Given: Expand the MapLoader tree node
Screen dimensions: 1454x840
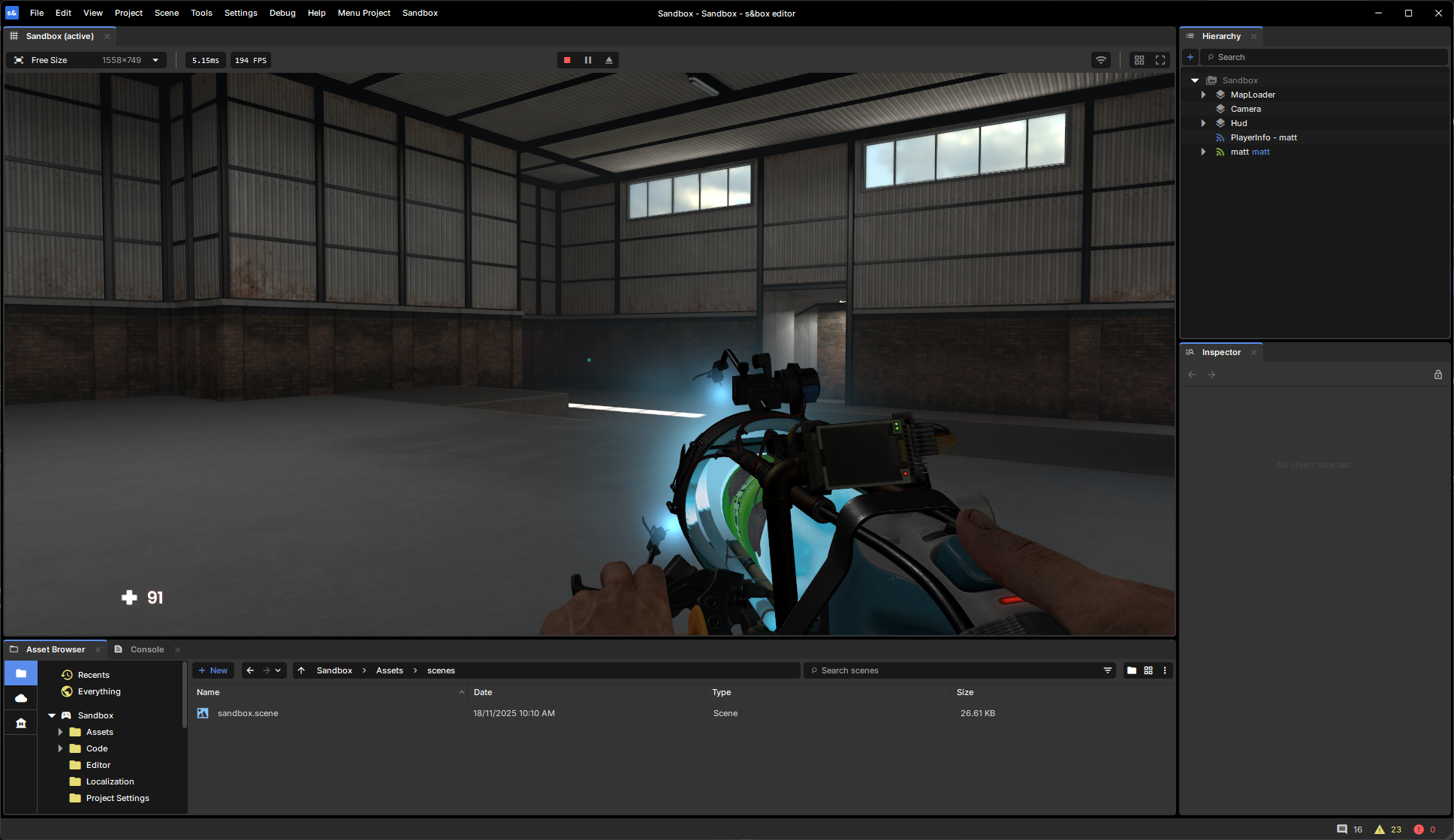Looking at the screenshot, I should [1203, 95].
